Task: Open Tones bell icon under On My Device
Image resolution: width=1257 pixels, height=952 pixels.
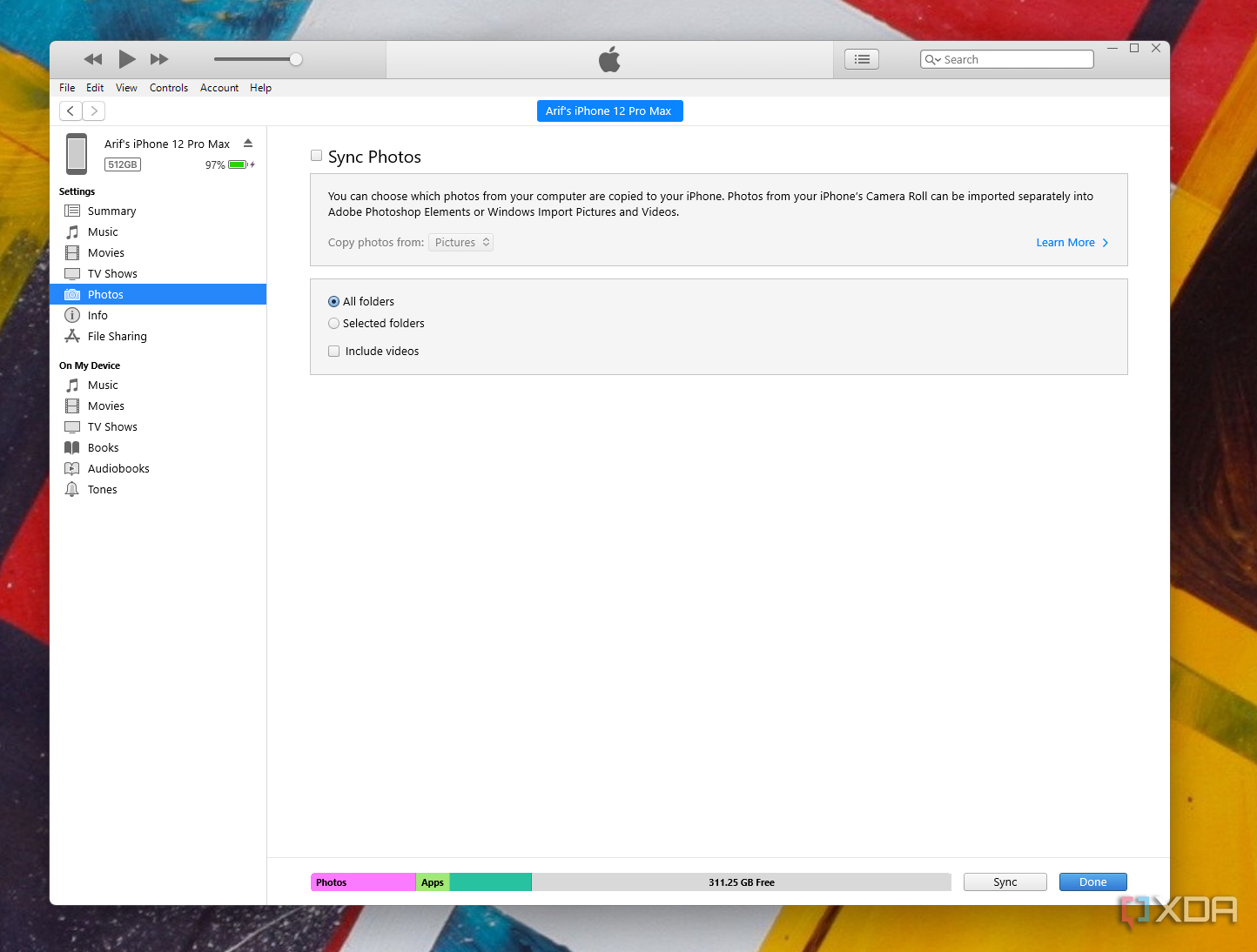Action: (x=72, y=490)
